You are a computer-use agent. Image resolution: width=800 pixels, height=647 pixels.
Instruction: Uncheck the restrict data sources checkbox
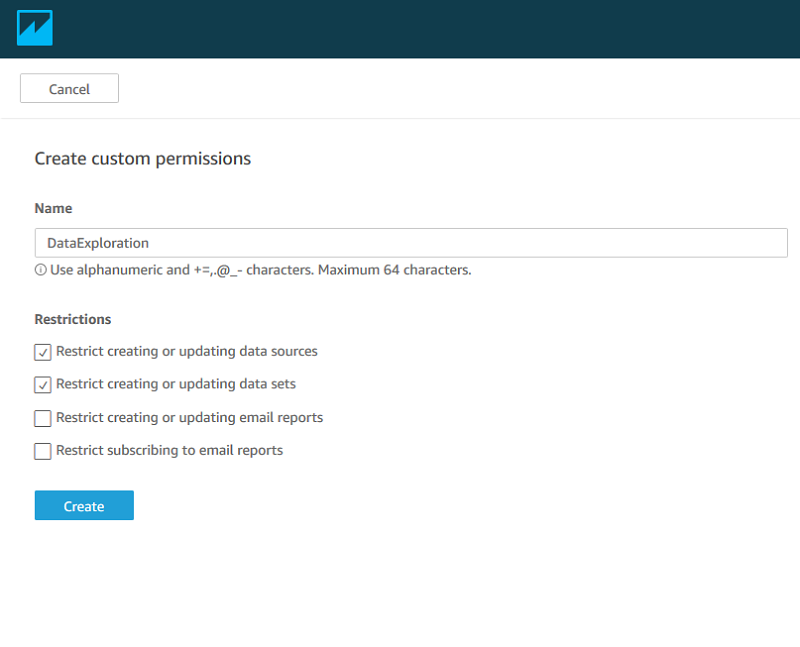pyautogui.click(x=43, y=352)
